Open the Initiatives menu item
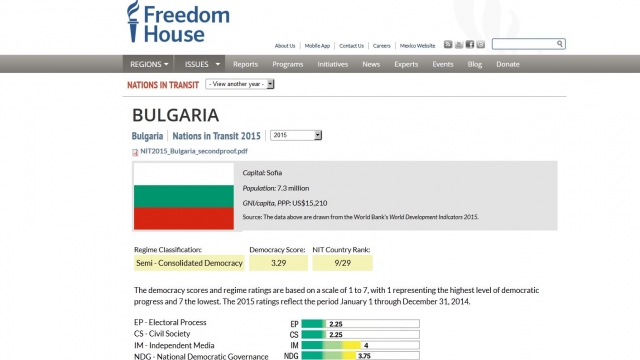 [333, 64]
